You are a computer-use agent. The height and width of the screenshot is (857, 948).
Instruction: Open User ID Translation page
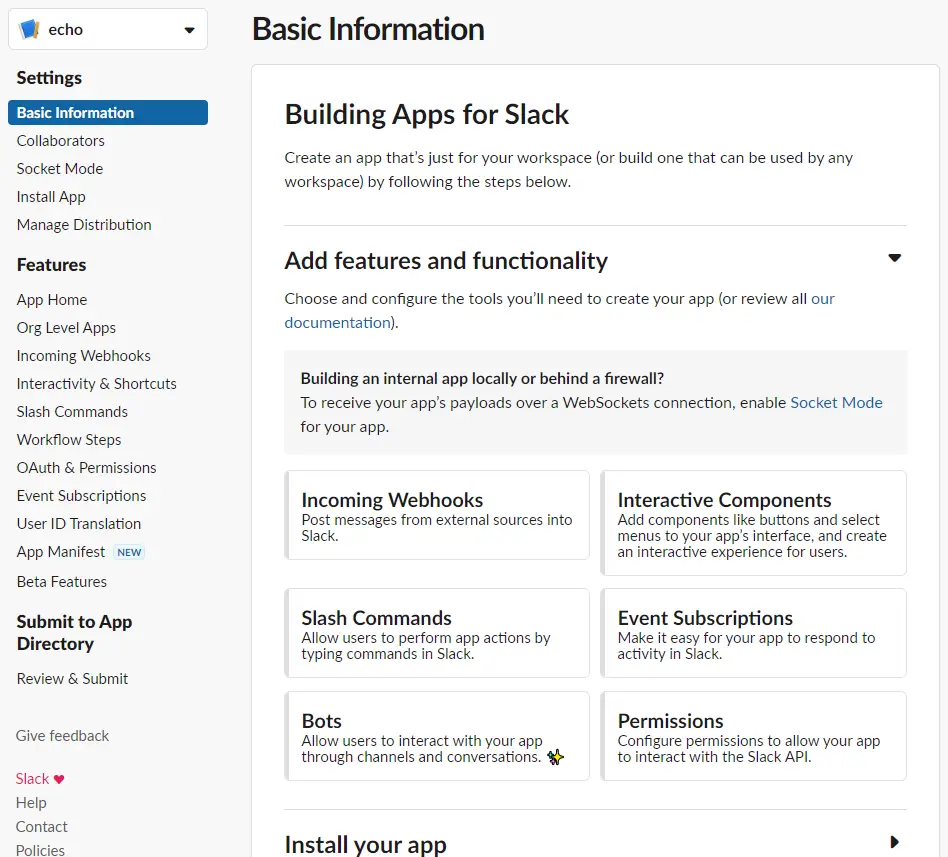79,524
